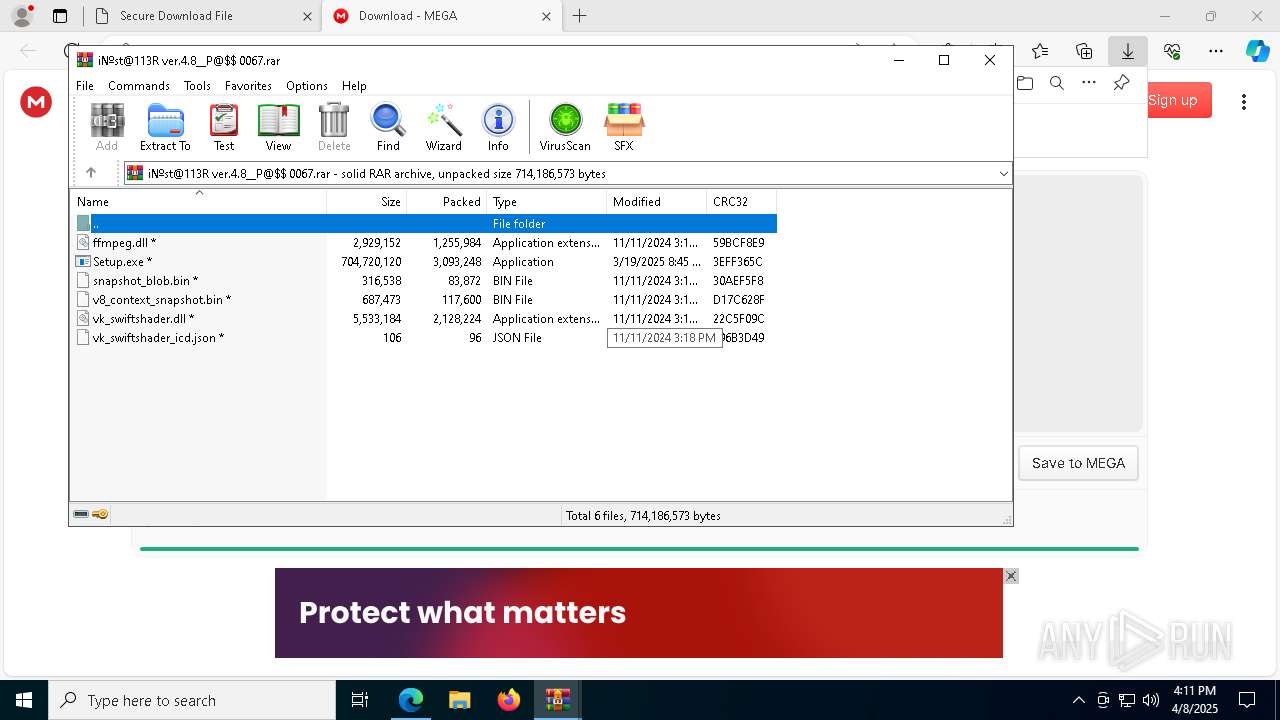Screen dimensions: 1280x720
Task: Show archive Info
Action: pyautogui.click(x=498, y=127)
